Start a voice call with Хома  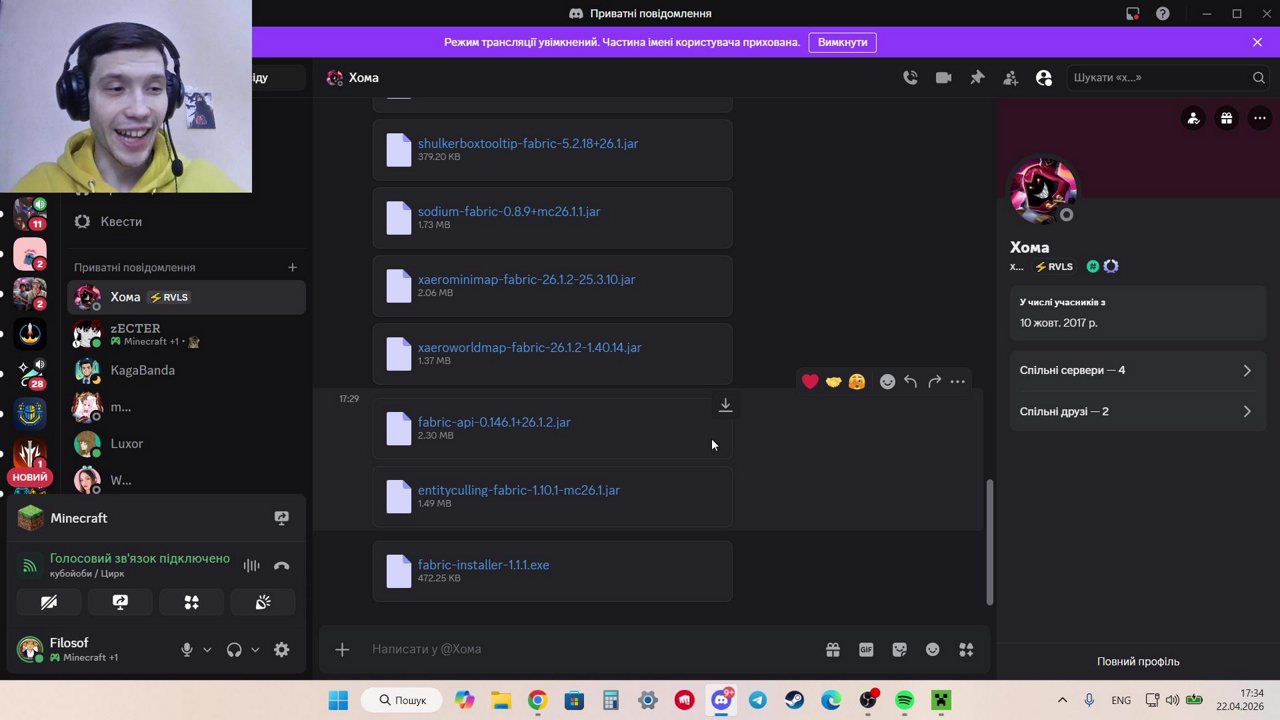(x=910, y=77)
